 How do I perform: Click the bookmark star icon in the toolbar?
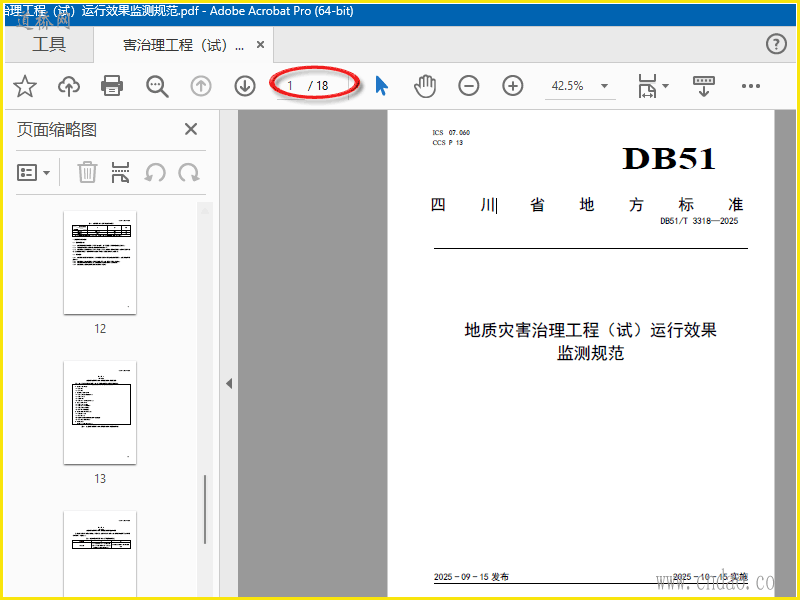(x=24, y=86)
